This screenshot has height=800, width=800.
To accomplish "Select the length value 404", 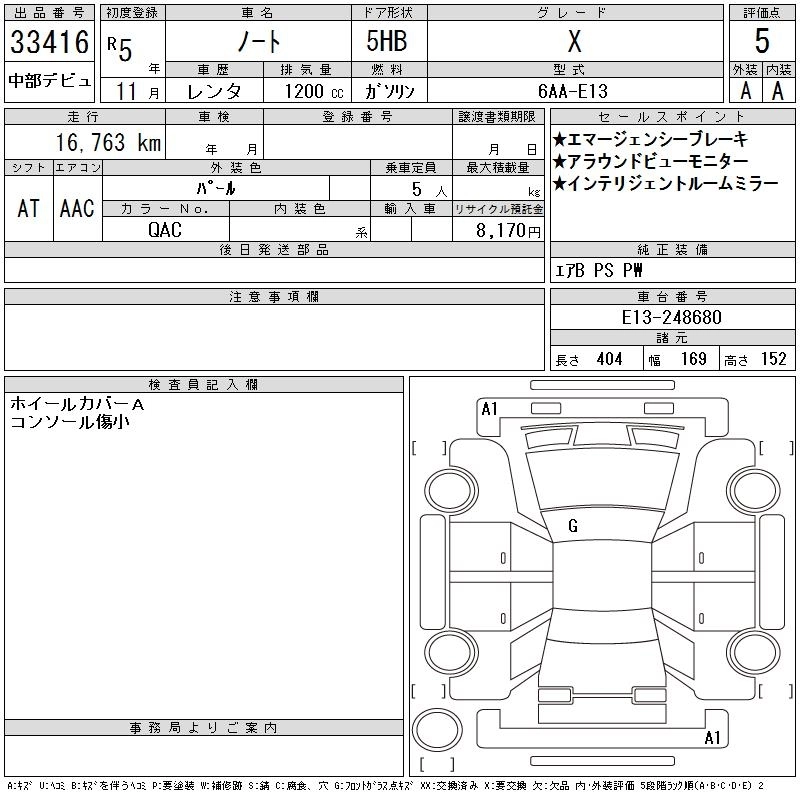I will pos(609,359).
